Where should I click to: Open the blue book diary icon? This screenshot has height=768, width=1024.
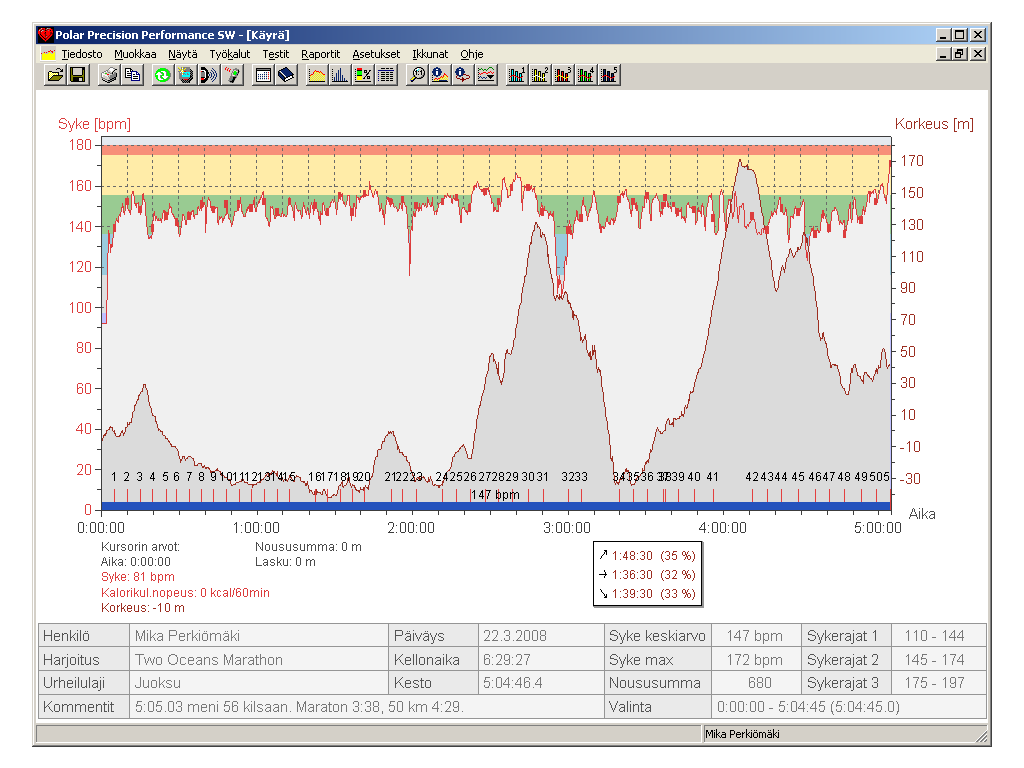point(286,75)
